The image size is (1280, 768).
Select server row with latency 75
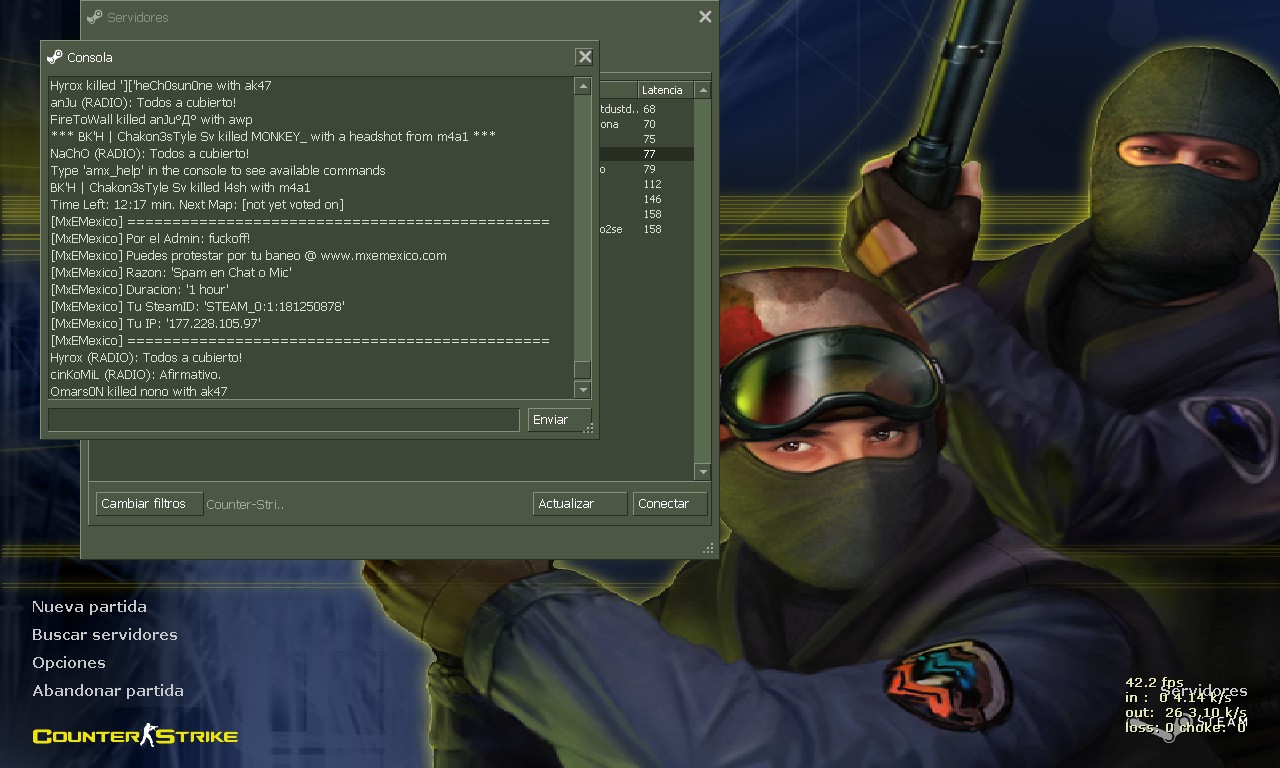[645, 139]
